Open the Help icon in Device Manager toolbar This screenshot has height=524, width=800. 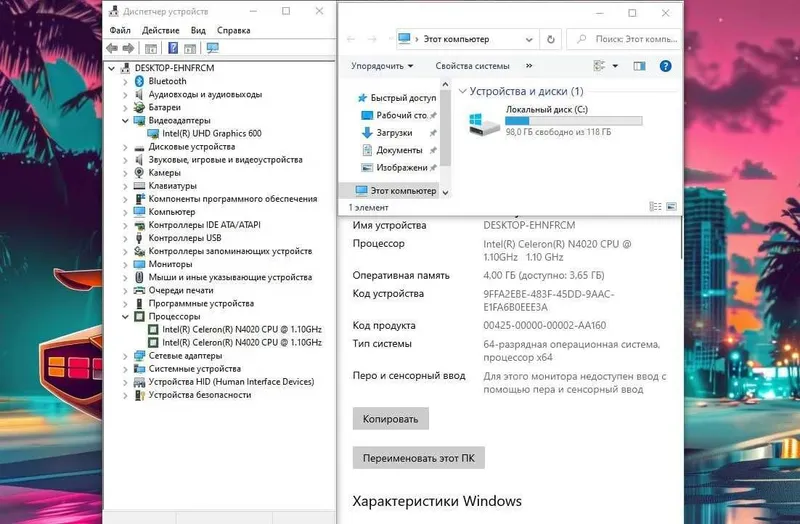(x=173, y=48)
